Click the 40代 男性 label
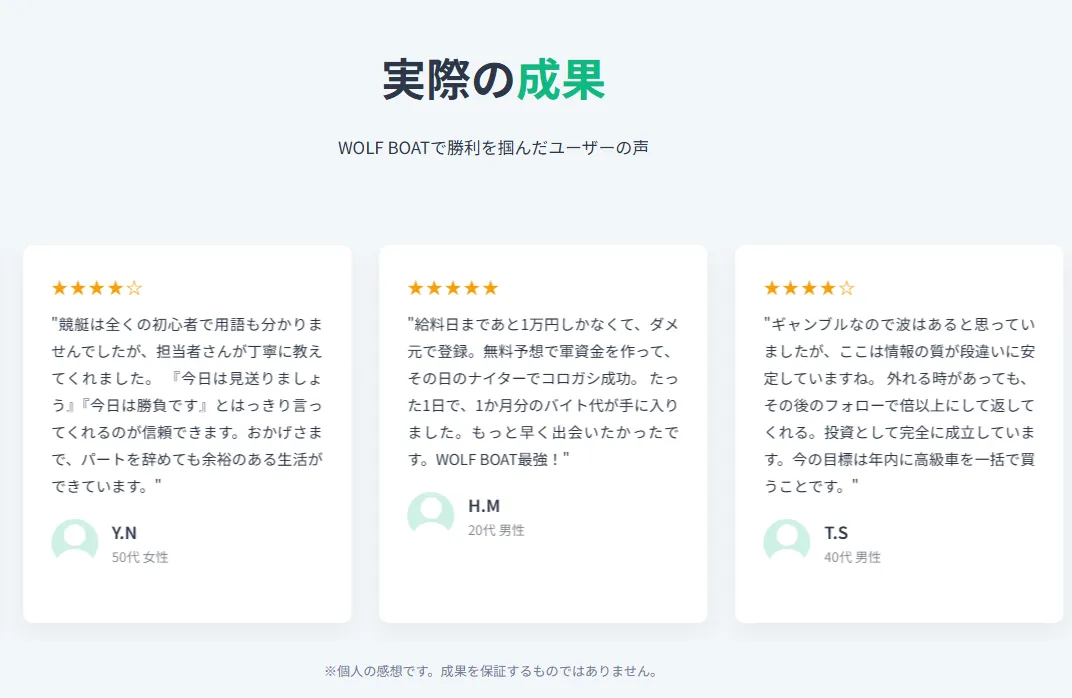Screen dimensions: 1072x698 coord(852,557)
